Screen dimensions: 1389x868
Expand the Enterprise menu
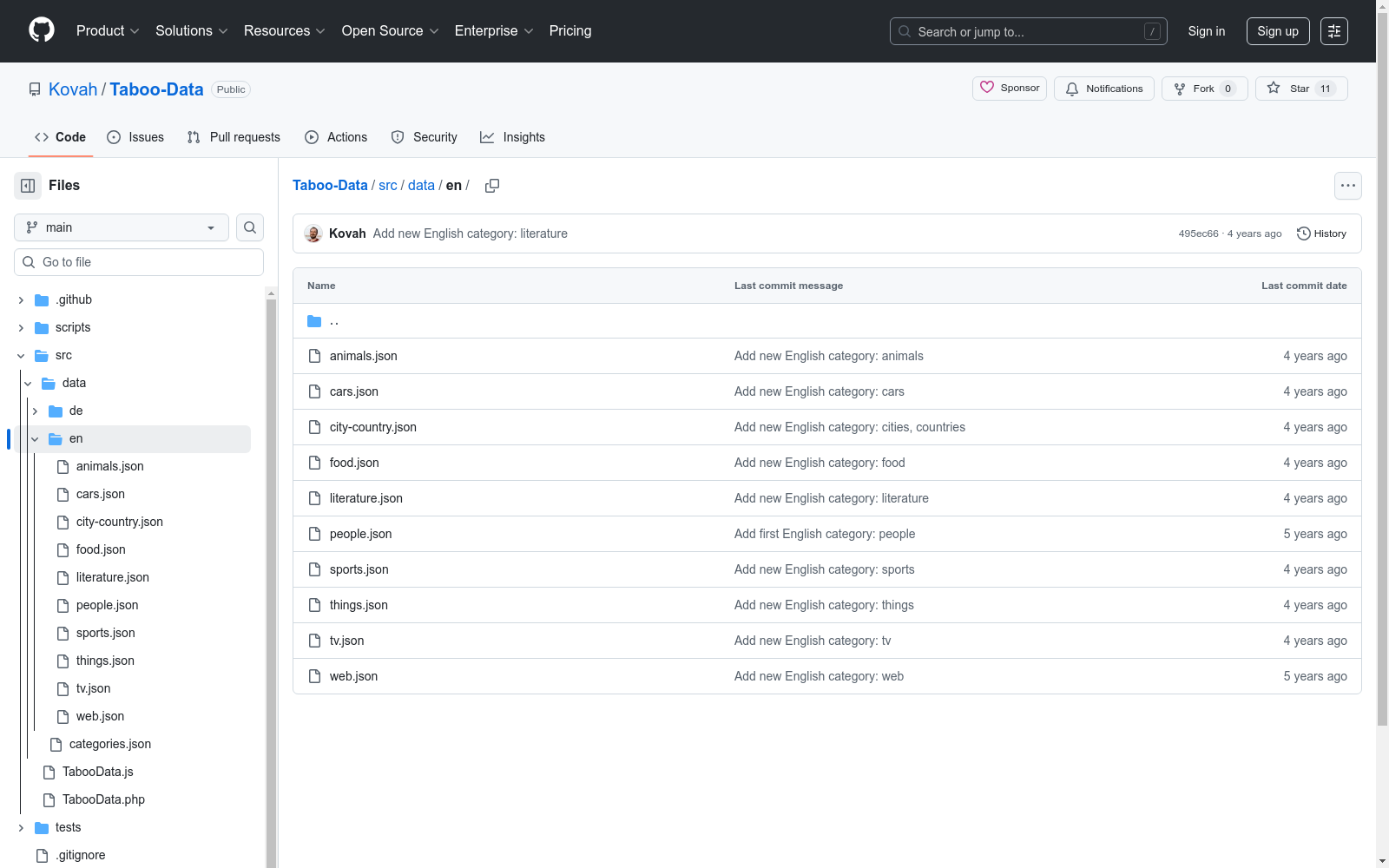click(x=494, y=31)
